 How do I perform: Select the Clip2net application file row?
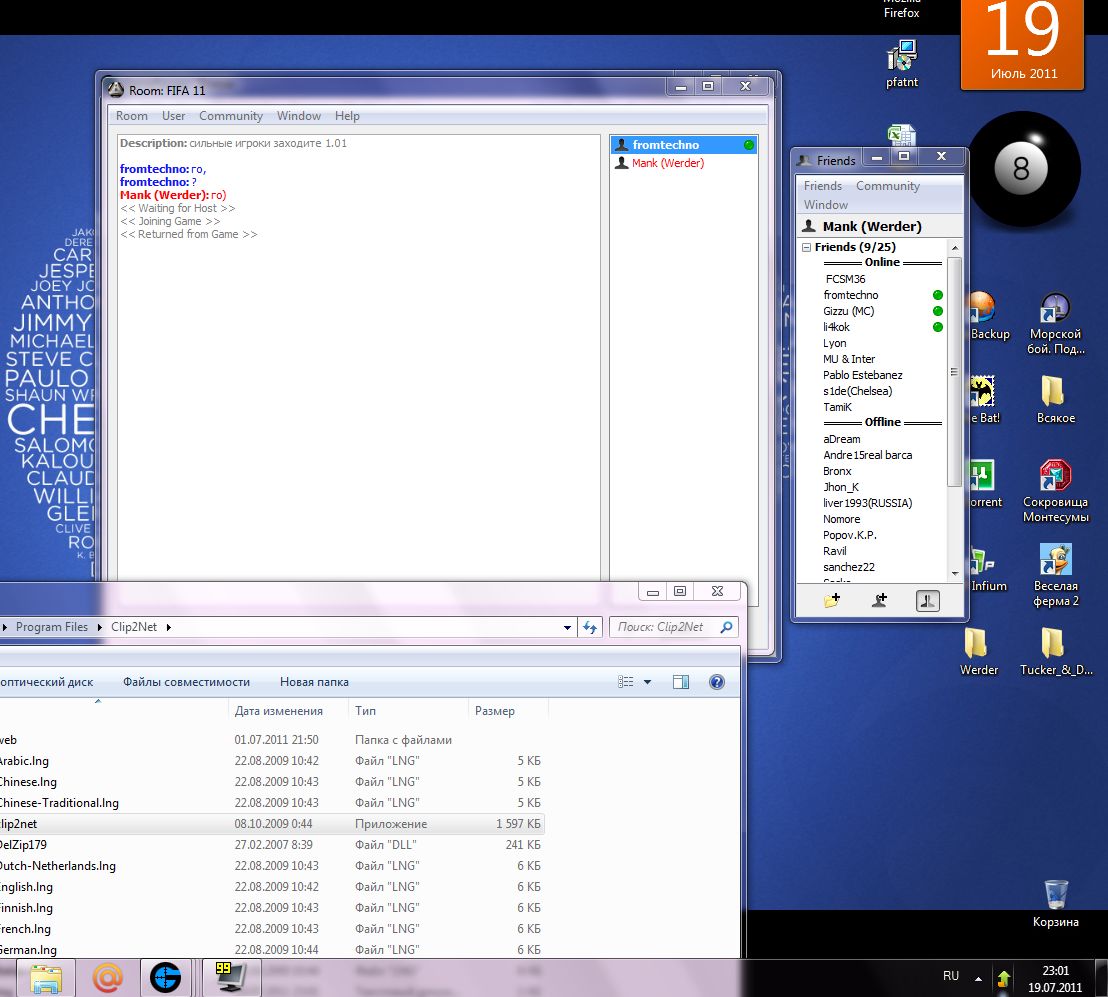272,824
